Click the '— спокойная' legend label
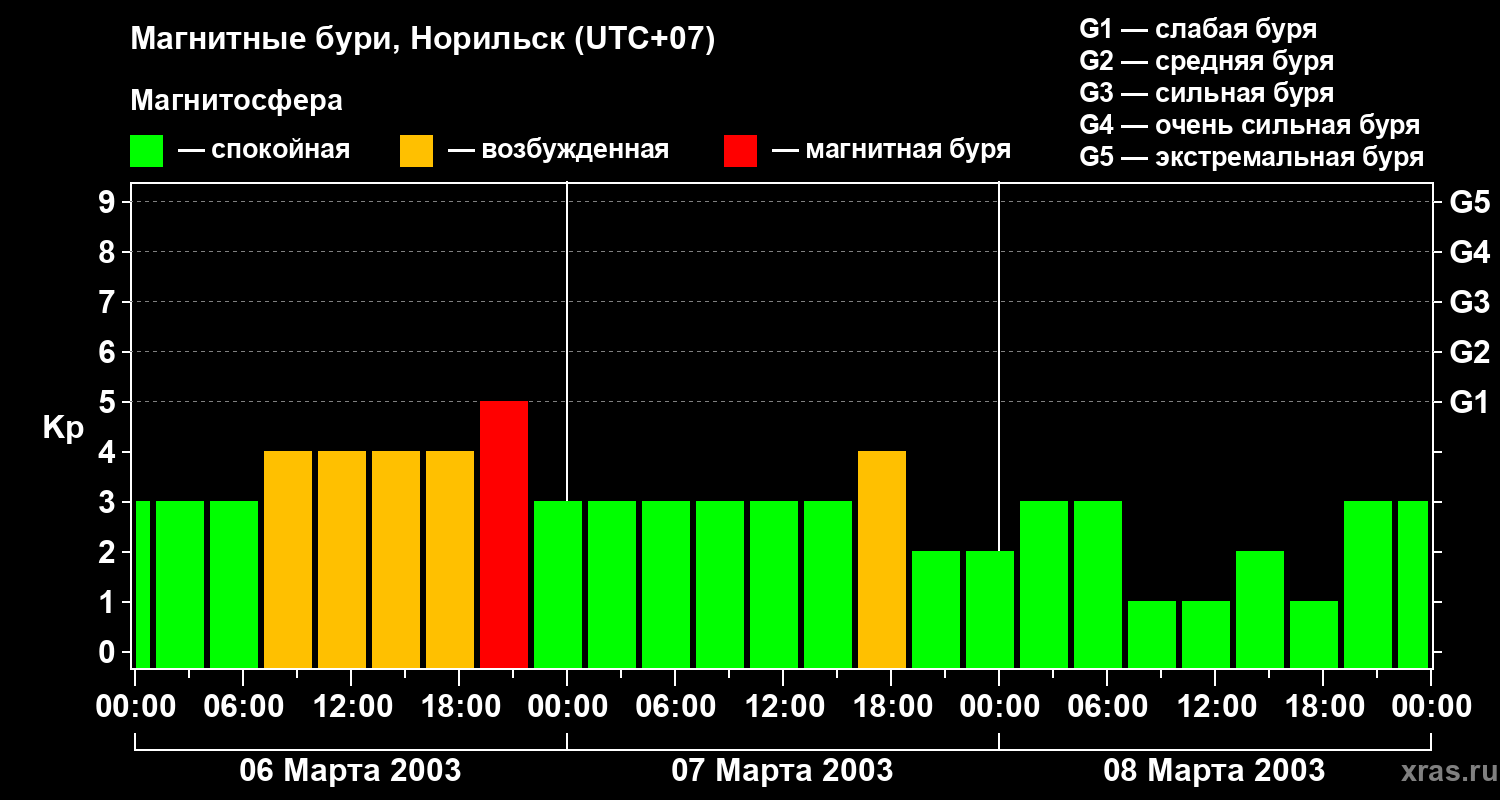Screen dimensions: 1500x800 (264, 150)
